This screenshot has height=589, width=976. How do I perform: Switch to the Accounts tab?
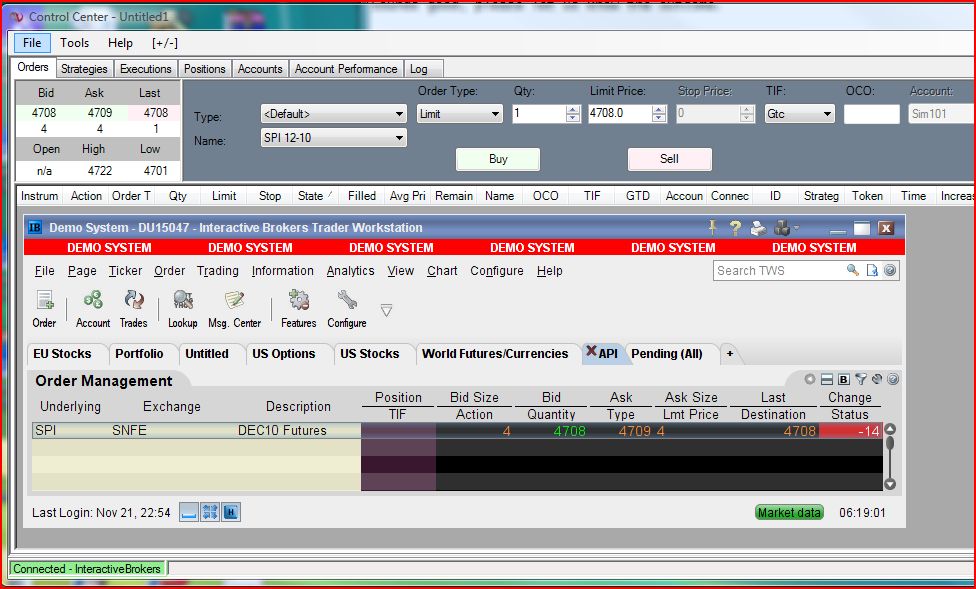click(x=260, y=68)
